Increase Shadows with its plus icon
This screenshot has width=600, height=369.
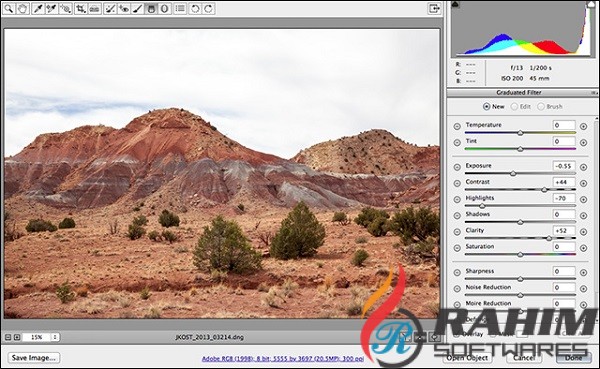tap(583, 216)
